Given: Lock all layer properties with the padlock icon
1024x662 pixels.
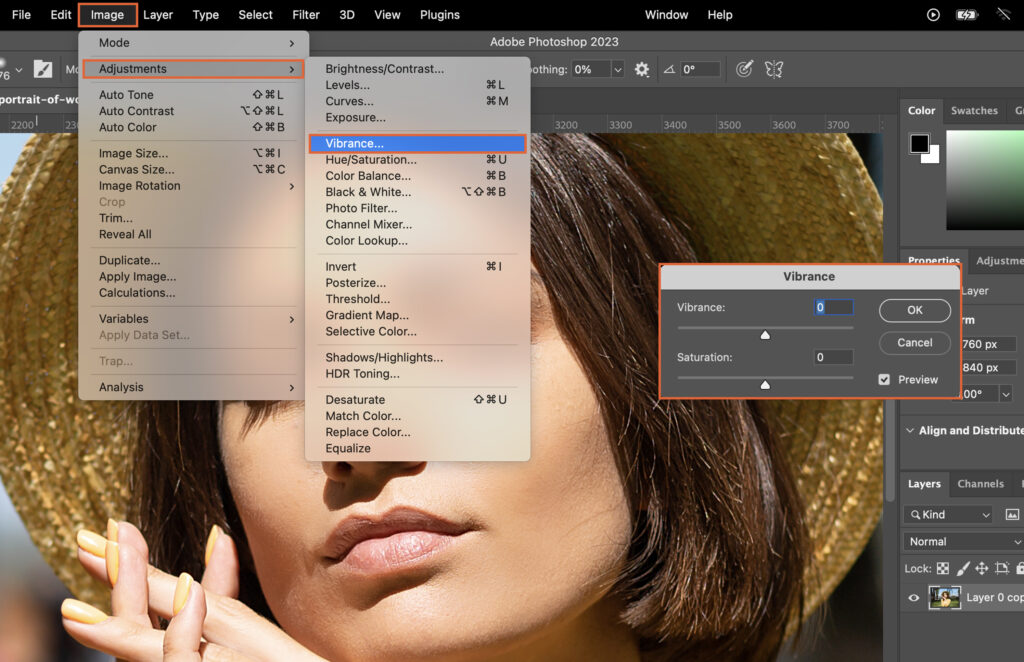Looking at the screenshot, I should pyautogui.click(x=1019, y=568).
